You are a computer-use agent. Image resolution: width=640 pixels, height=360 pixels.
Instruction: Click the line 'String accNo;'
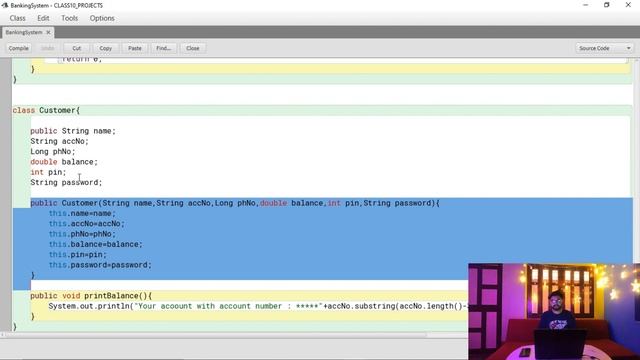(60, 141)
